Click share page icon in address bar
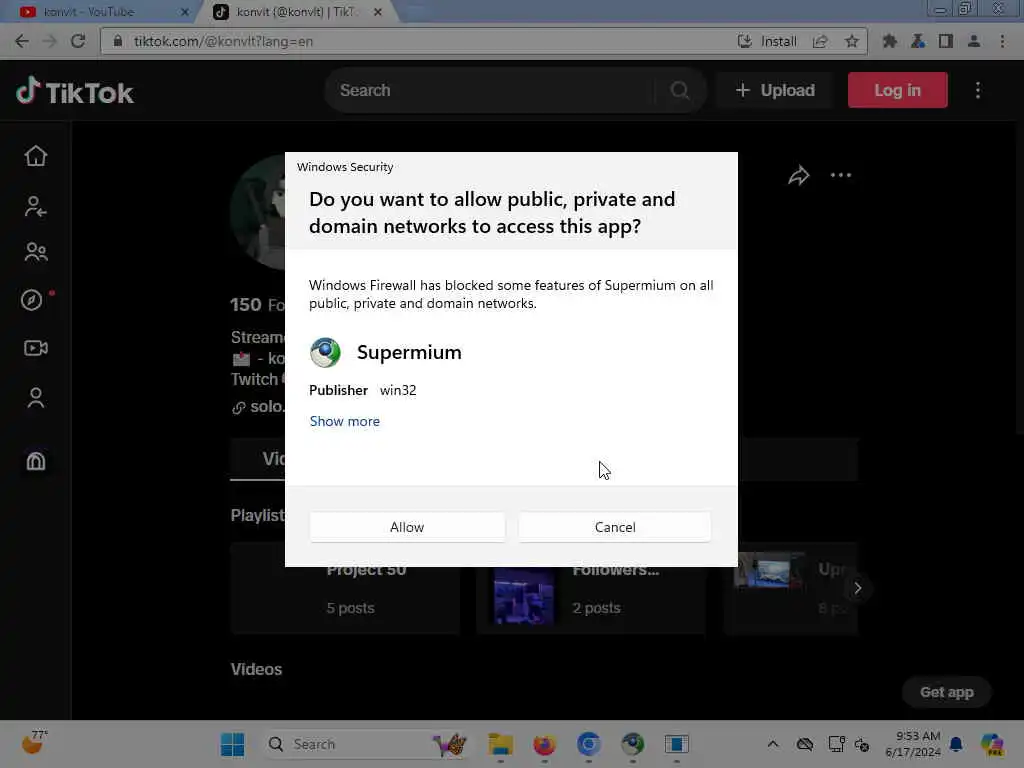Screen dimensions: 1024x768 tap(820, 41)
